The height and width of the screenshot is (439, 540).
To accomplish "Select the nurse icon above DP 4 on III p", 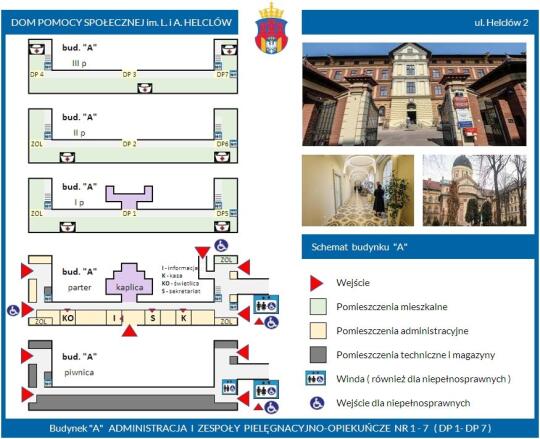I will coord(37,49).
